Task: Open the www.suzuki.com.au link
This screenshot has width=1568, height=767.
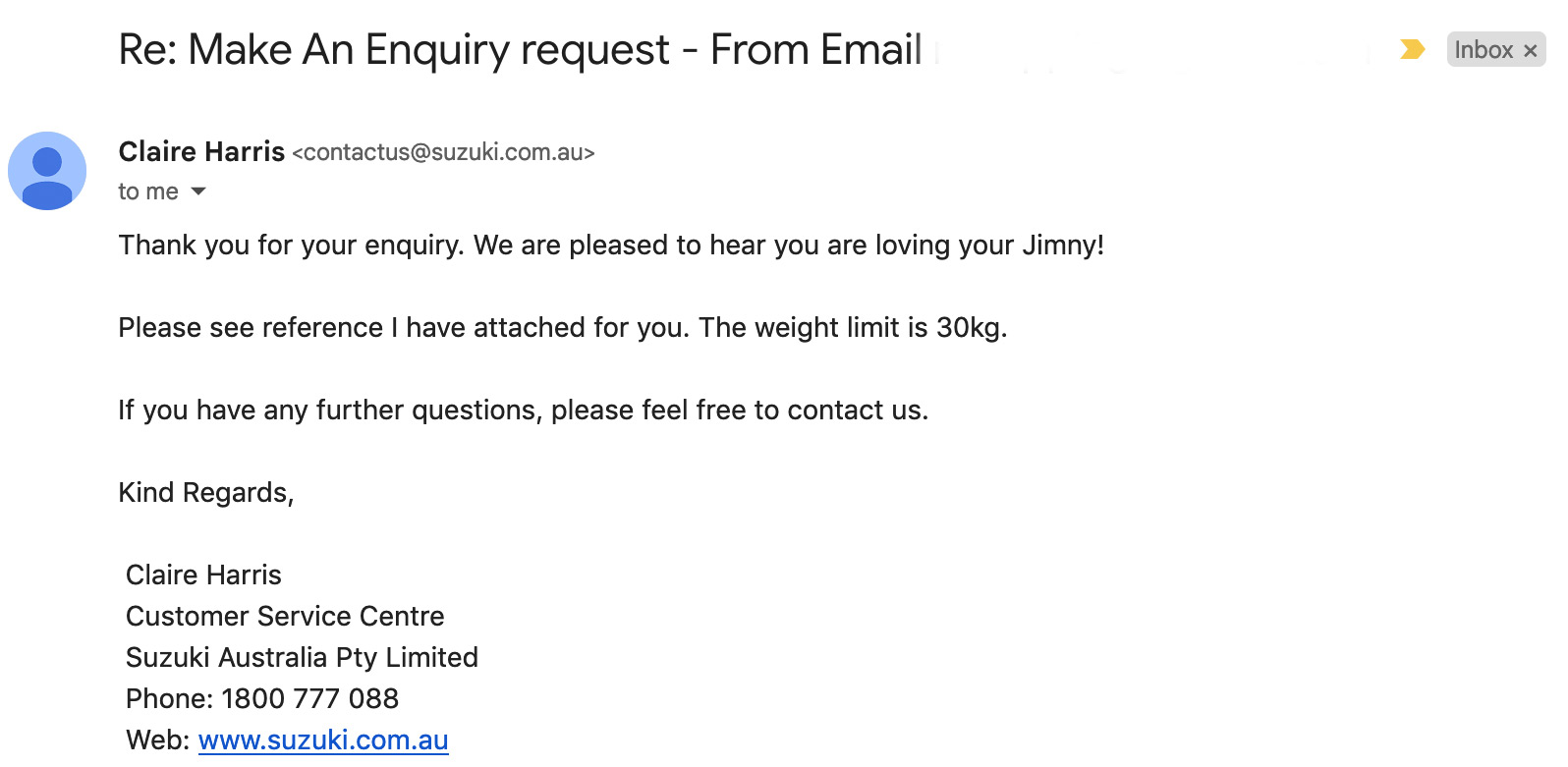Action: point(323,740)
